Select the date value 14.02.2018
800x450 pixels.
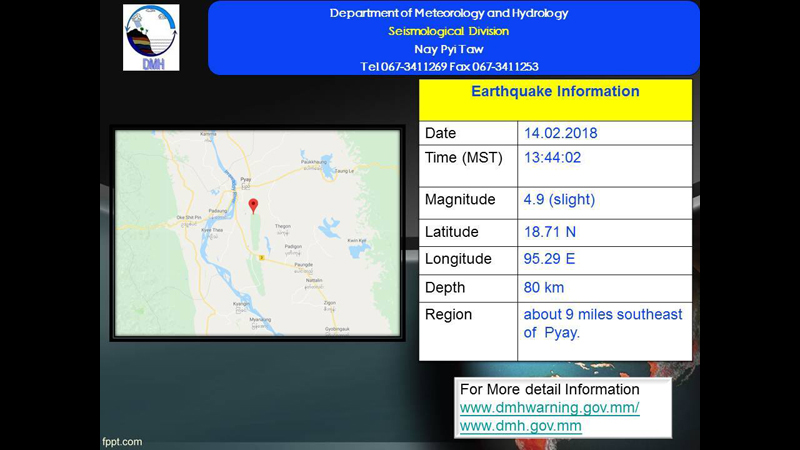[560, 133]
